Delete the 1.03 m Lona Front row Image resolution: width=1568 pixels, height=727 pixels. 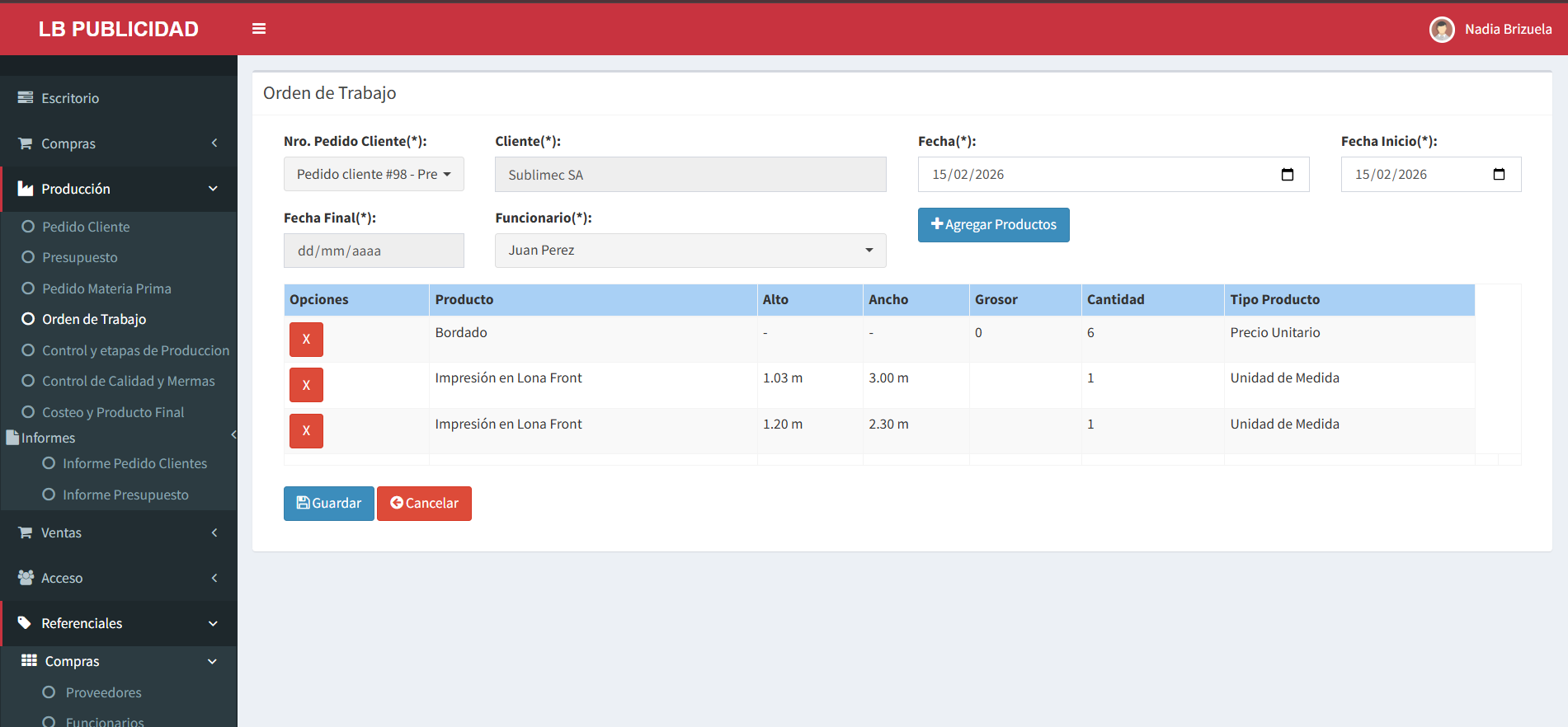pos(306,385)
